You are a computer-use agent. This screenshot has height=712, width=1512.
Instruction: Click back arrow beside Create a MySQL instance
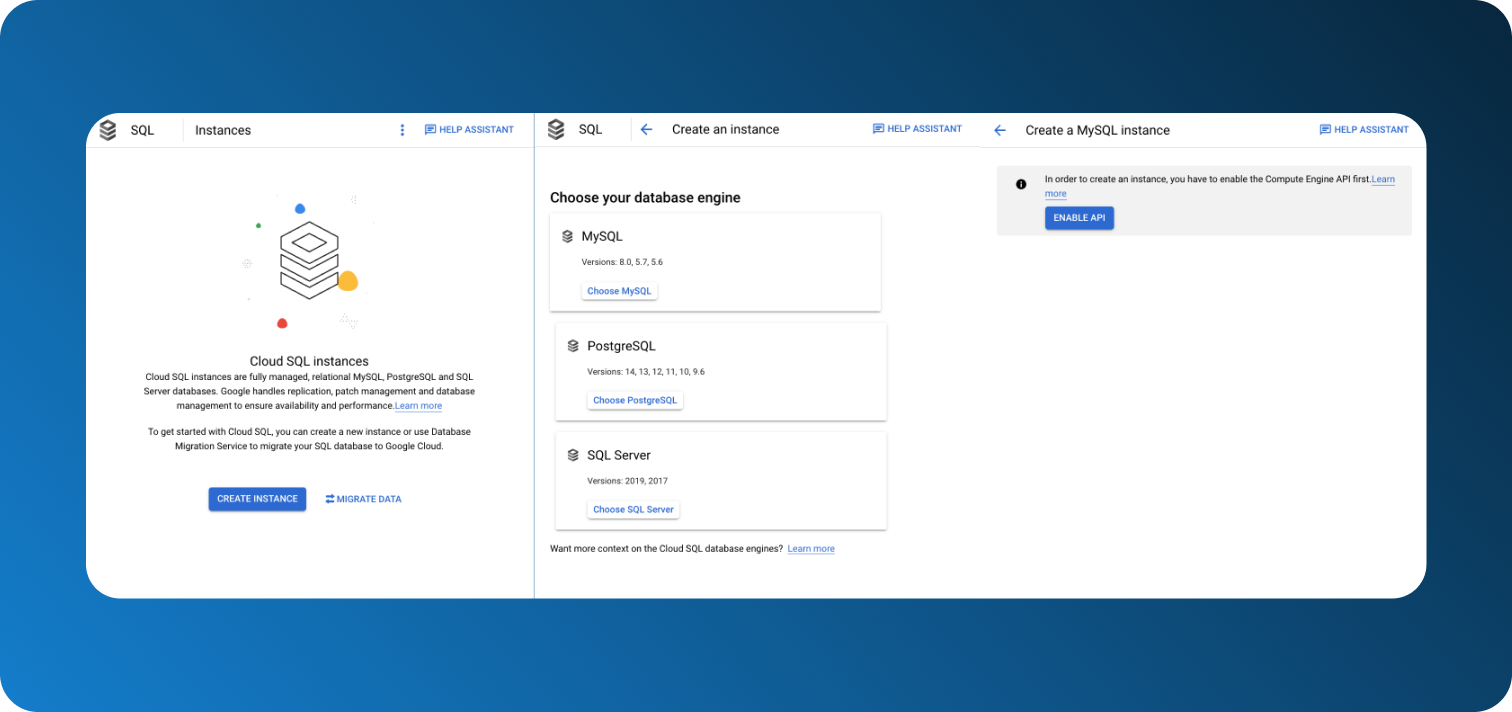click(x=1000, y=130)
